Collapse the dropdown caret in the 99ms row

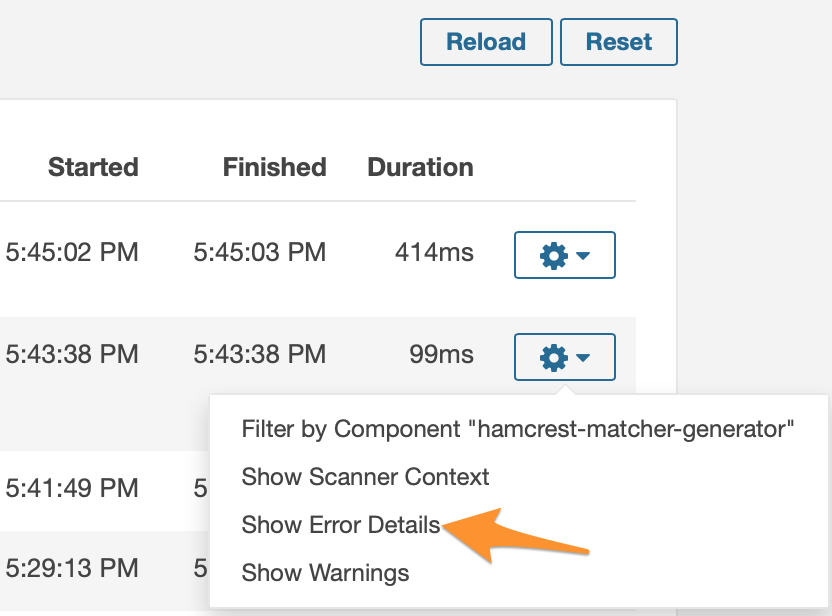(x=583, y=358)
